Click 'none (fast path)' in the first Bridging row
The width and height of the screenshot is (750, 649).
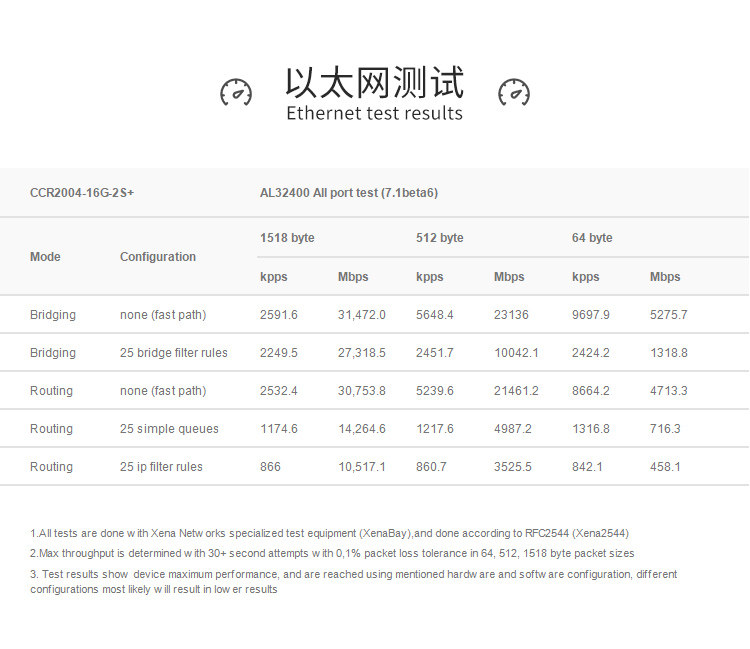[163, 315]
